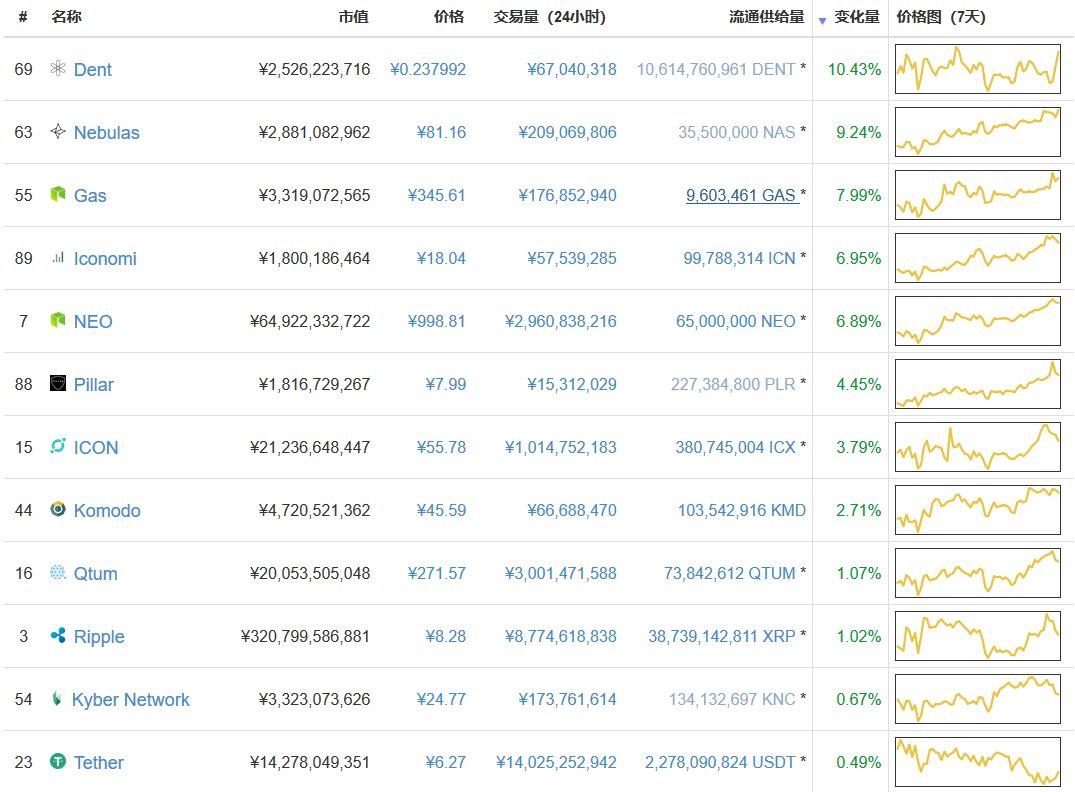Viewport: 1075px width, 792px height.
Task: Click the Dent coin icon
Action: (x=58, y=68)
